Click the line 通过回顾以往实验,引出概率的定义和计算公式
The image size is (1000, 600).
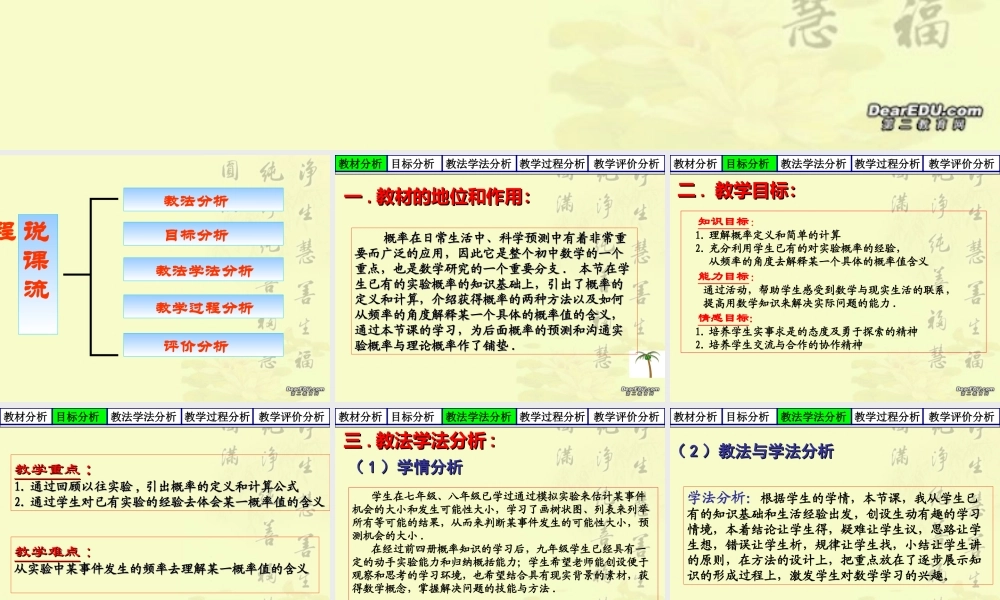[x=156, y=487]
